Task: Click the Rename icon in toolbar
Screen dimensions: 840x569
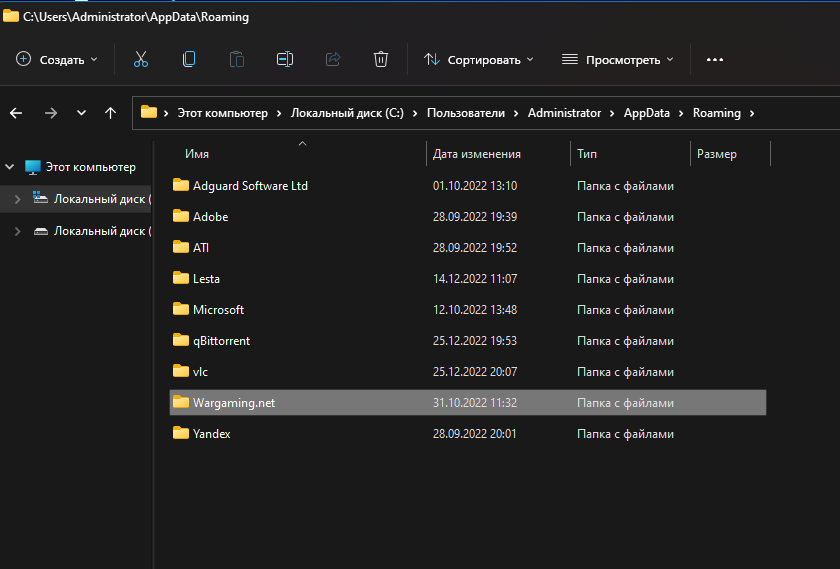Action: click(x=285, y=60)
